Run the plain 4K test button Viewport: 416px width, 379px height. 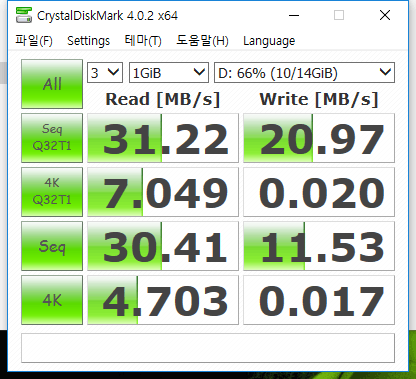52,300
